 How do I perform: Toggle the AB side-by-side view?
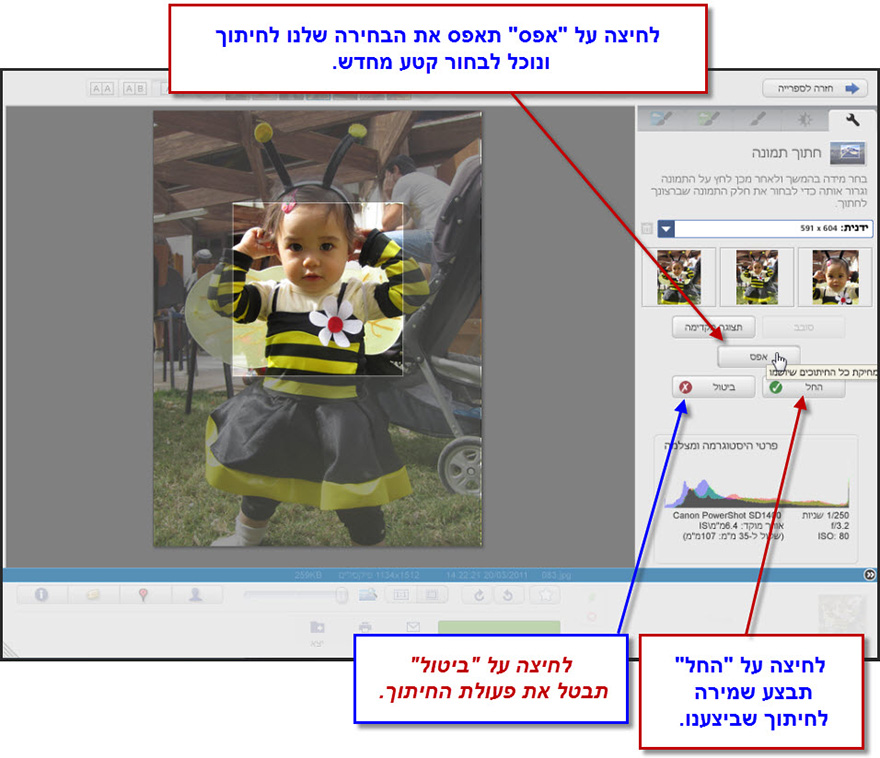137,89
